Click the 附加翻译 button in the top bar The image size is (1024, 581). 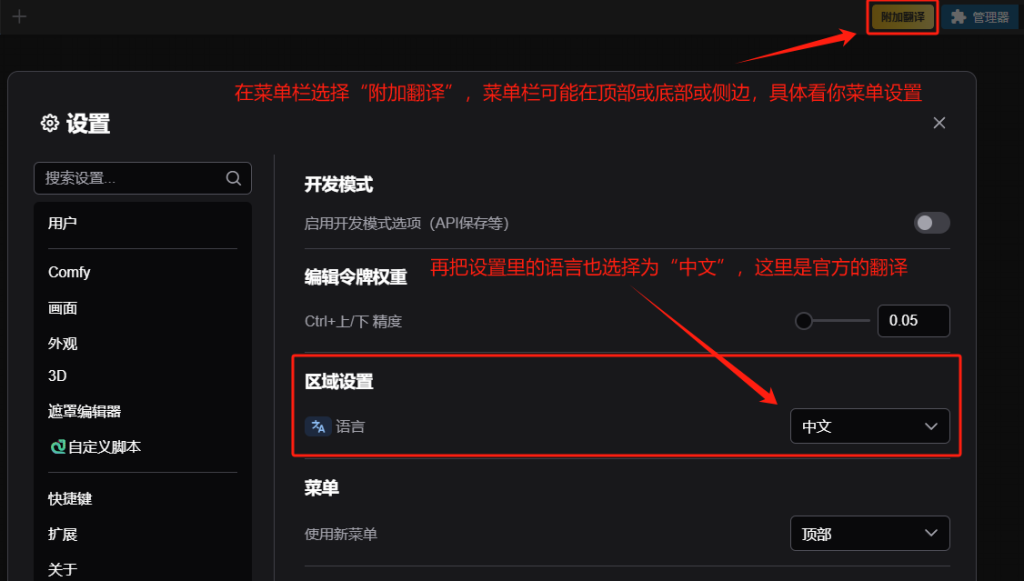click(903, 17)
